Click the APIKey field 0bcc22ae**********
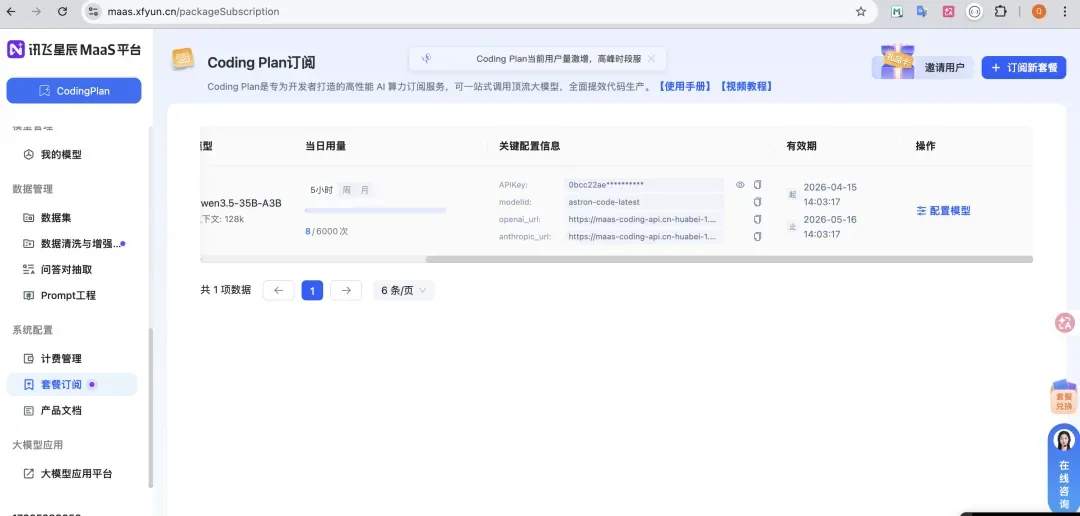Screen dimensions: 1080x516 click(643, 185)
